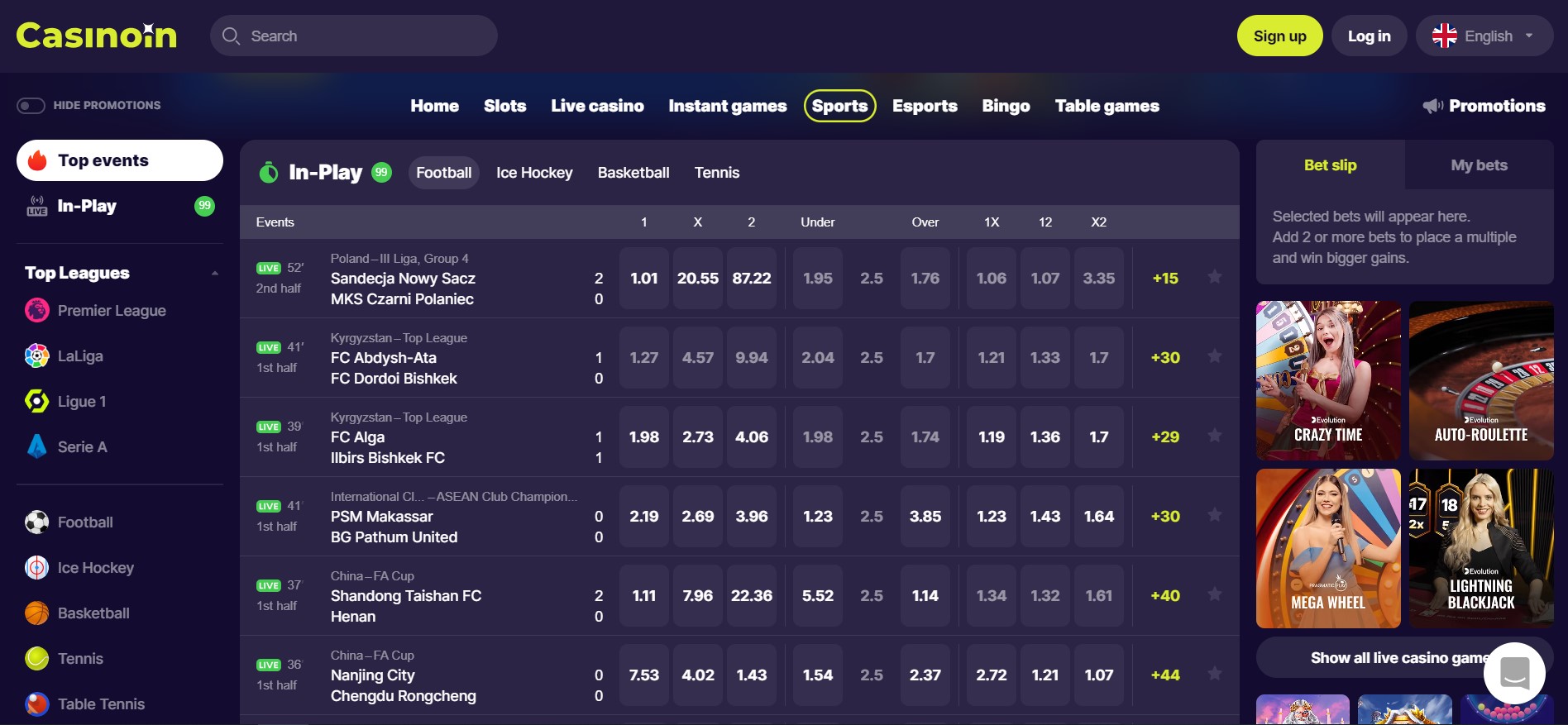Image resolution: width=1568 pixels, height=725 pixels.
Task: Open the Crazy Time game thumbnail
Action: 1328,380
